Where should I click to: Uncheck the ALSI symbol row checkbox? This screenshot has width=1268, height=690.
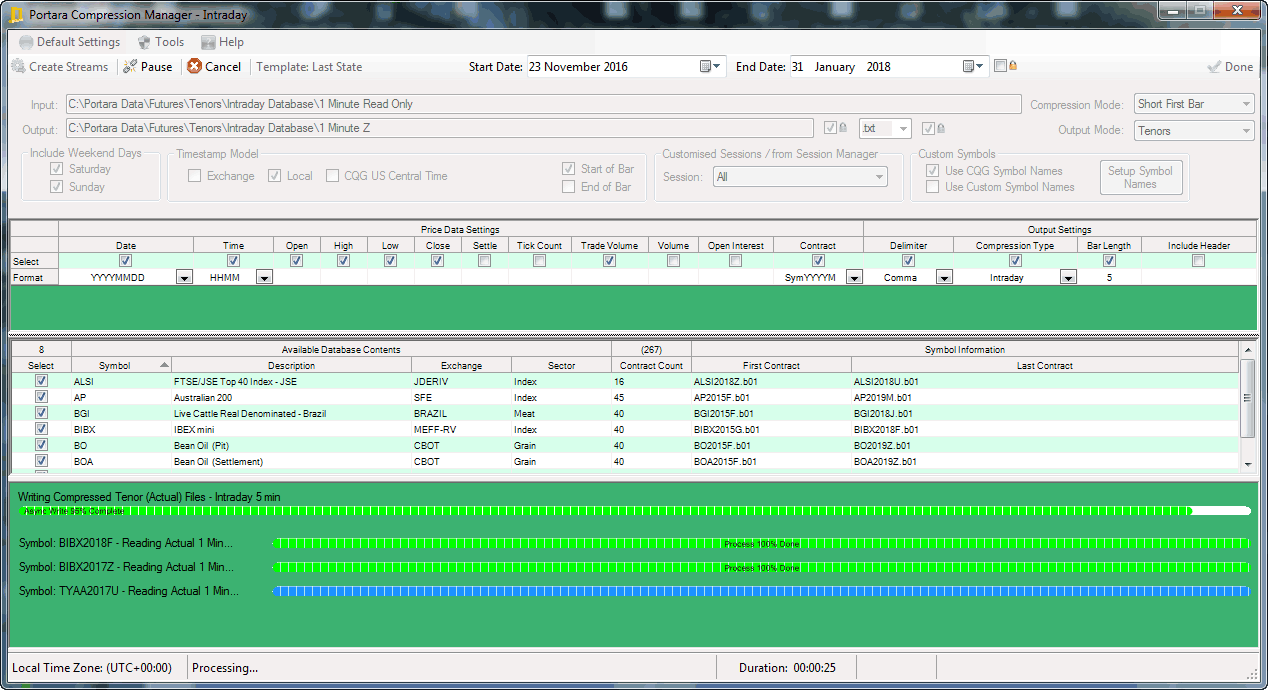[41, 382]
